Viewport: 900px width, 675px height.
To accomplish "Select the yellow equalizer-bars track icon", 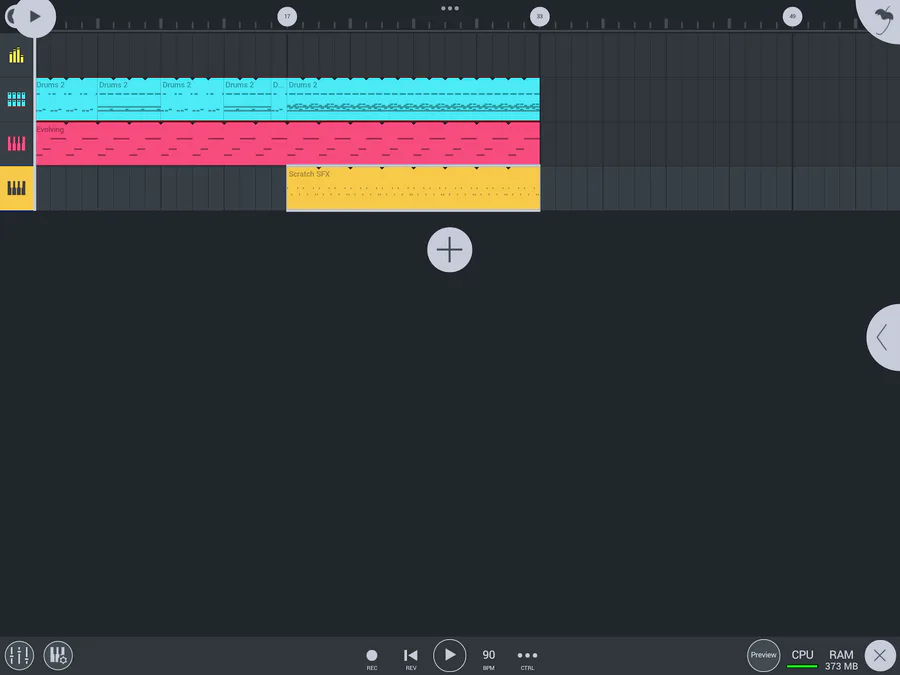I will pyautogui.click(x=17, y=55).
